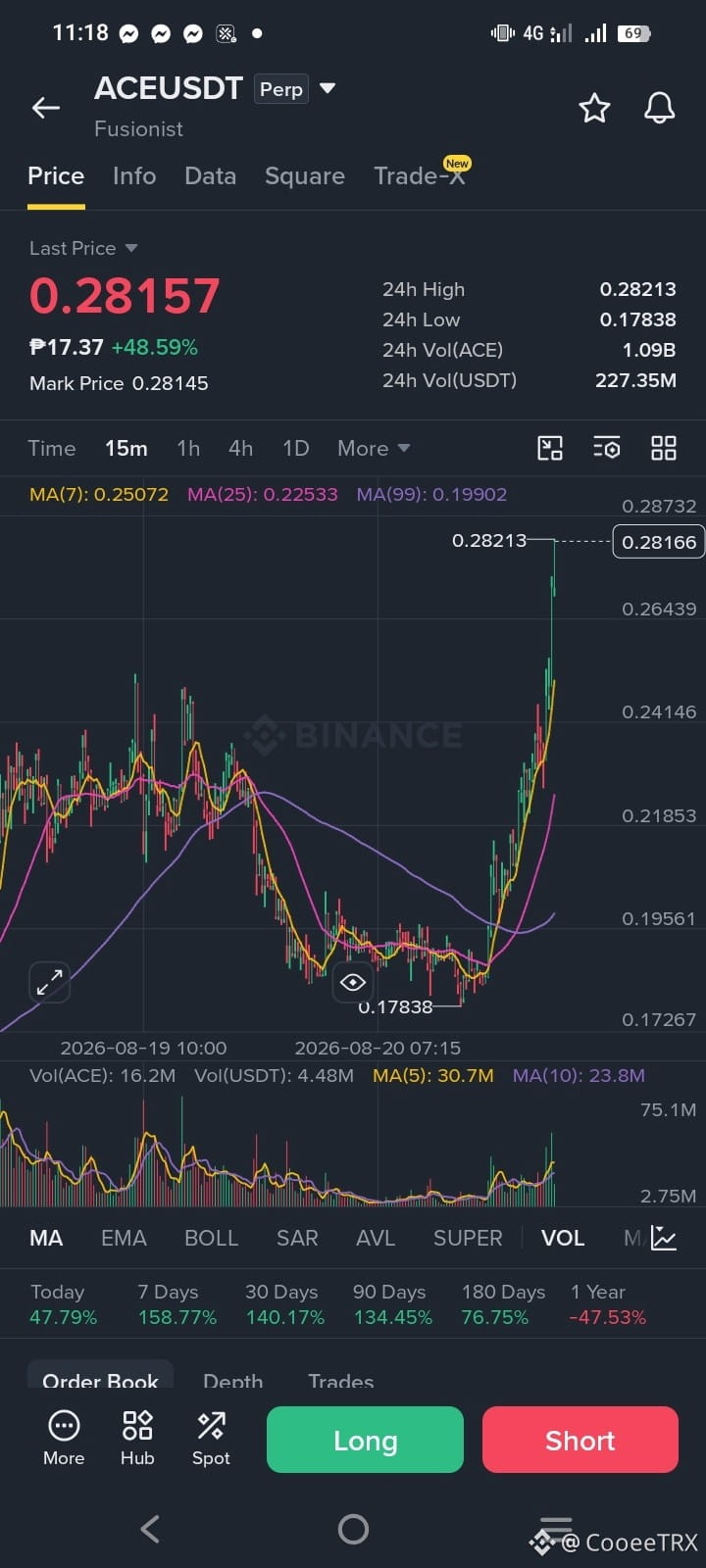Tap the Vol(ACE) 16.2M label
Viewport: 706px width, 1568px height.
pyautogui.click(x=103, y=1075)
